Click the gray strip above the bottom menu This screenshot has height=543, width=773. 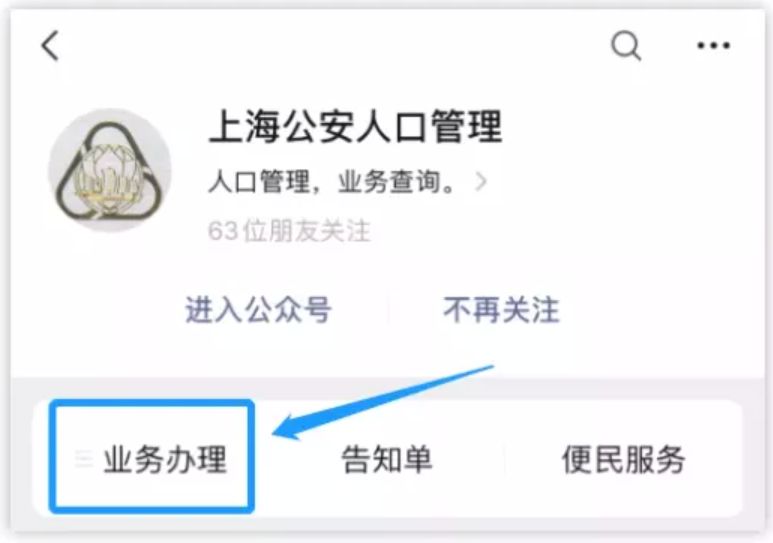(386, 389)
